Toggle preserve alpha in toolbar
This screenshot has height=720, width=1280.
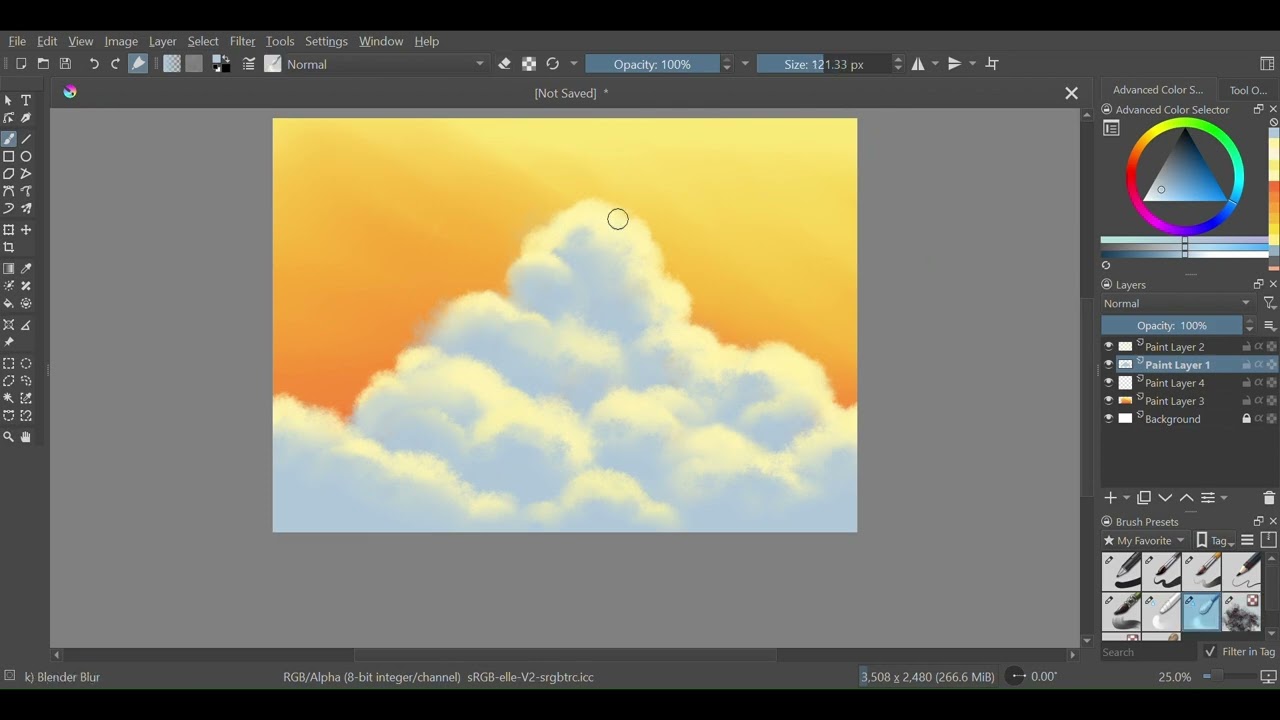pos(529,64)
